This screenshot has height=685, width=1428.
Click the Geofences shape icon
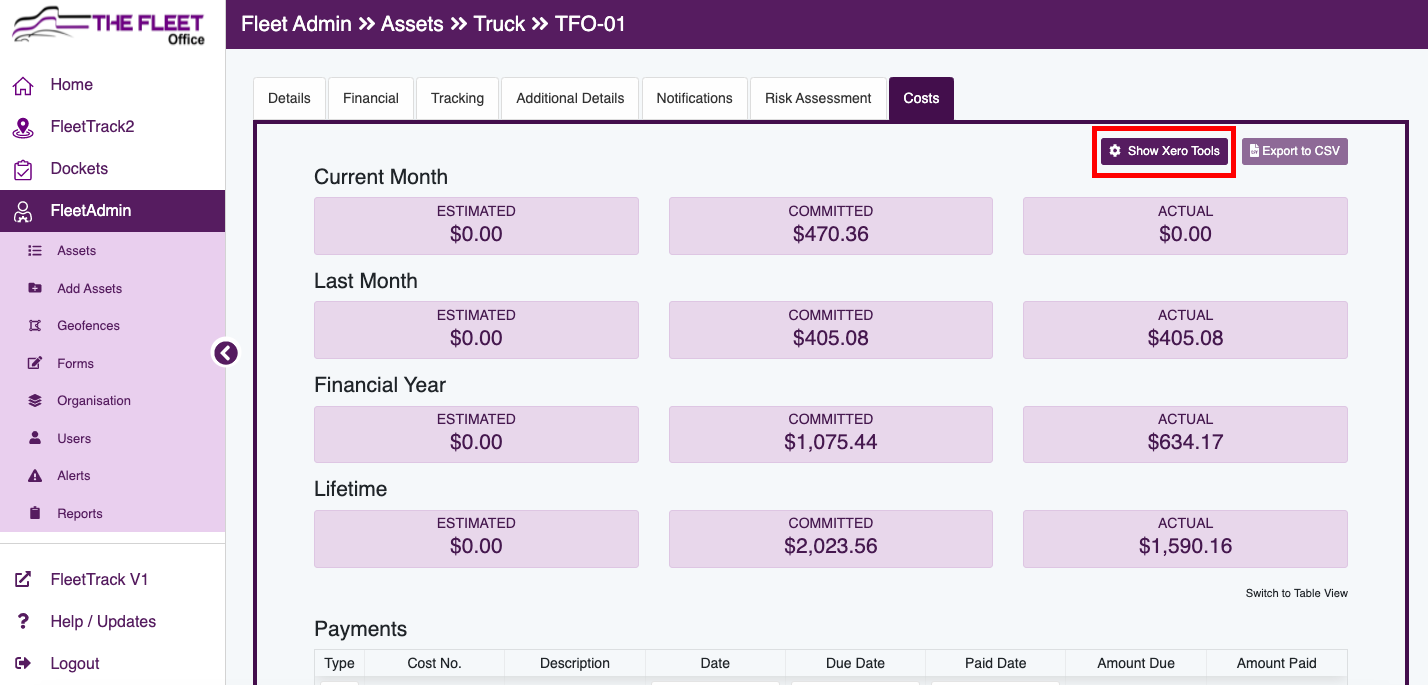(35, 326)
